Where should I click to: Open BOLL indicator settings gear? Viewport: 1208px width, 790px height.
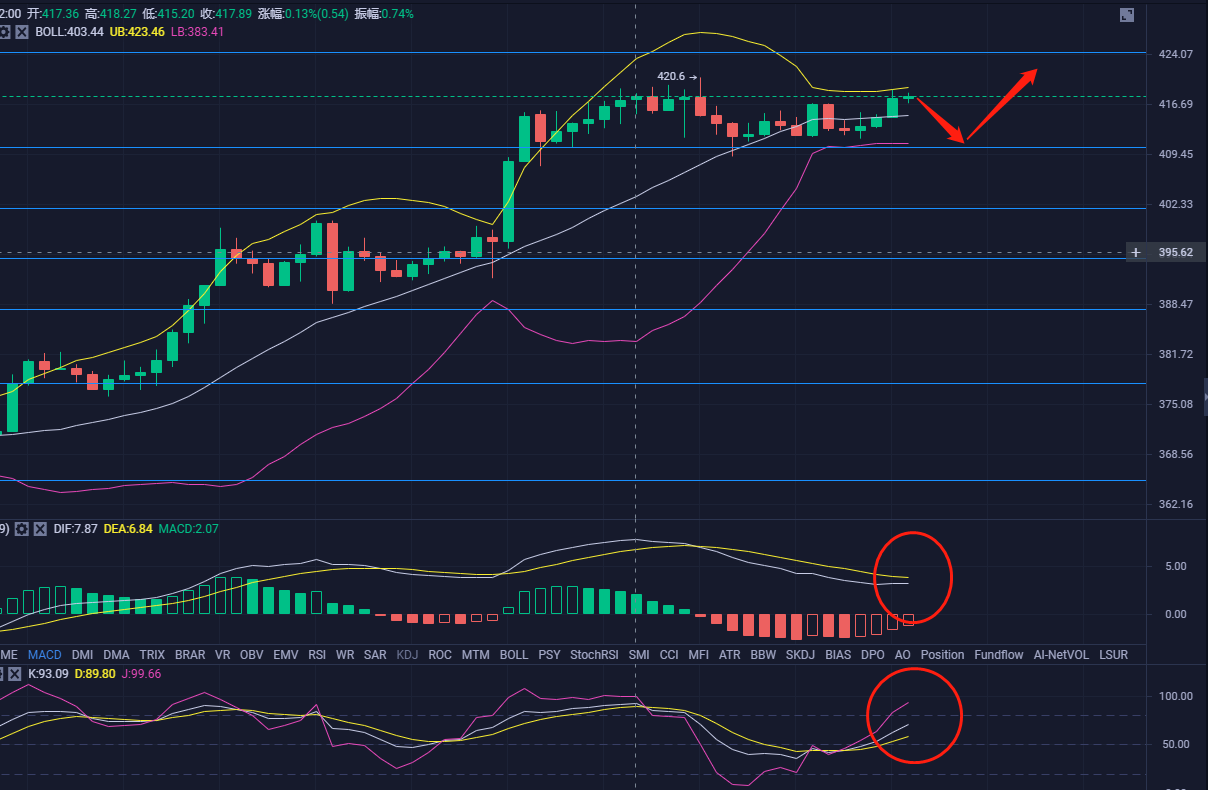5,32
